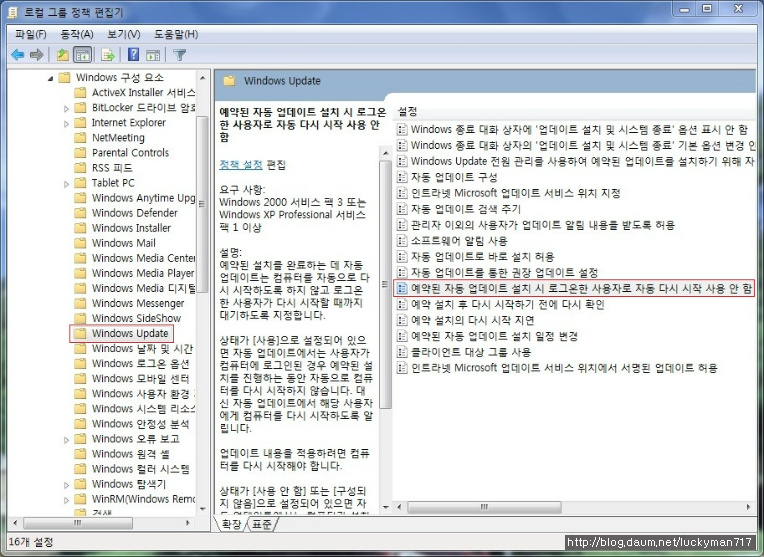Viewport: 764px width, 557px height.
Task: Switch to the 표준 tab
Action: tap(262, 524)
